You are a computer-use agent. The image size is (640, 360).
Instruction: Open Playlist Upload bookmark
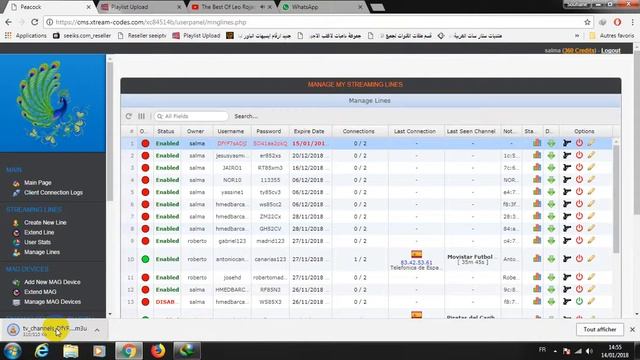(x=197, y=36)
